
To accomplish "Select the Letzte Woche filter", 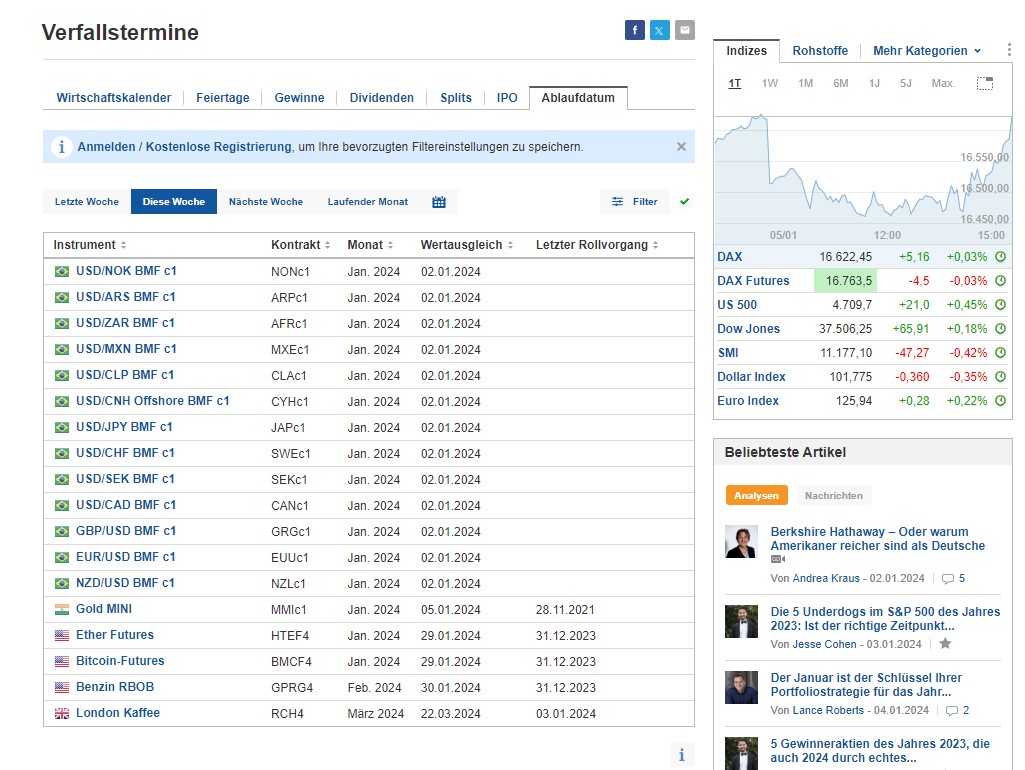I will (87, 202).
